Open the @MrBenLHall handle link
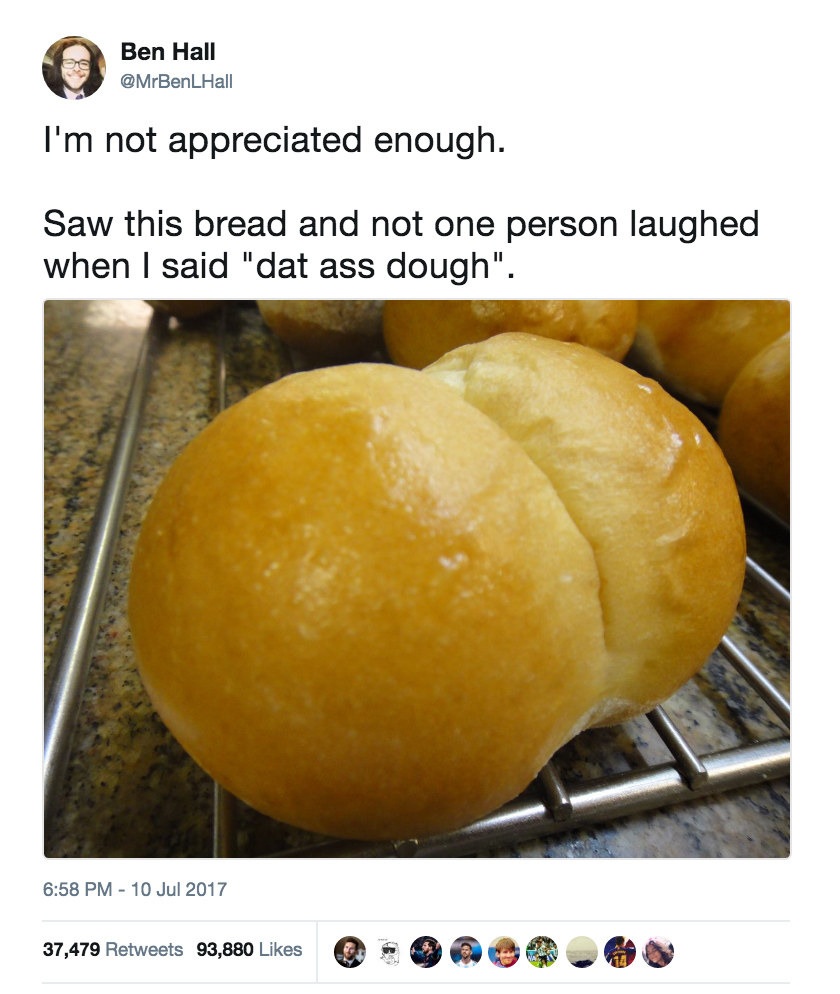 [x=176, y=82]
